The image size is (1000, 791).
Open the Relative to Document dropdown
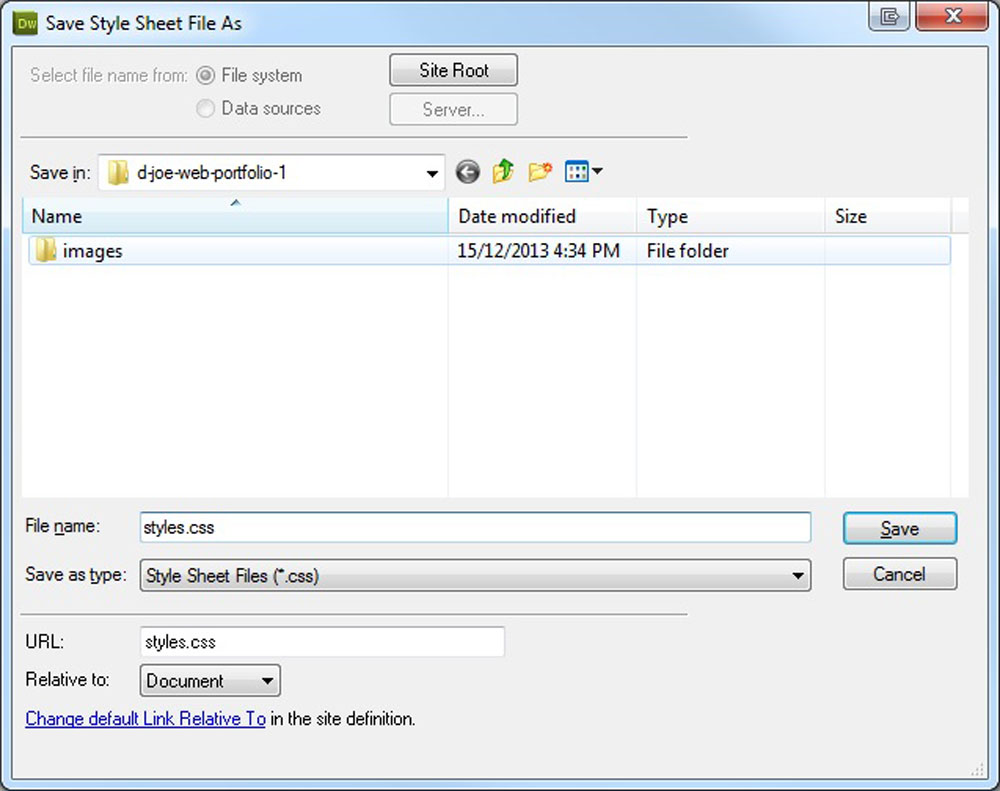click(x=266, y=682)
